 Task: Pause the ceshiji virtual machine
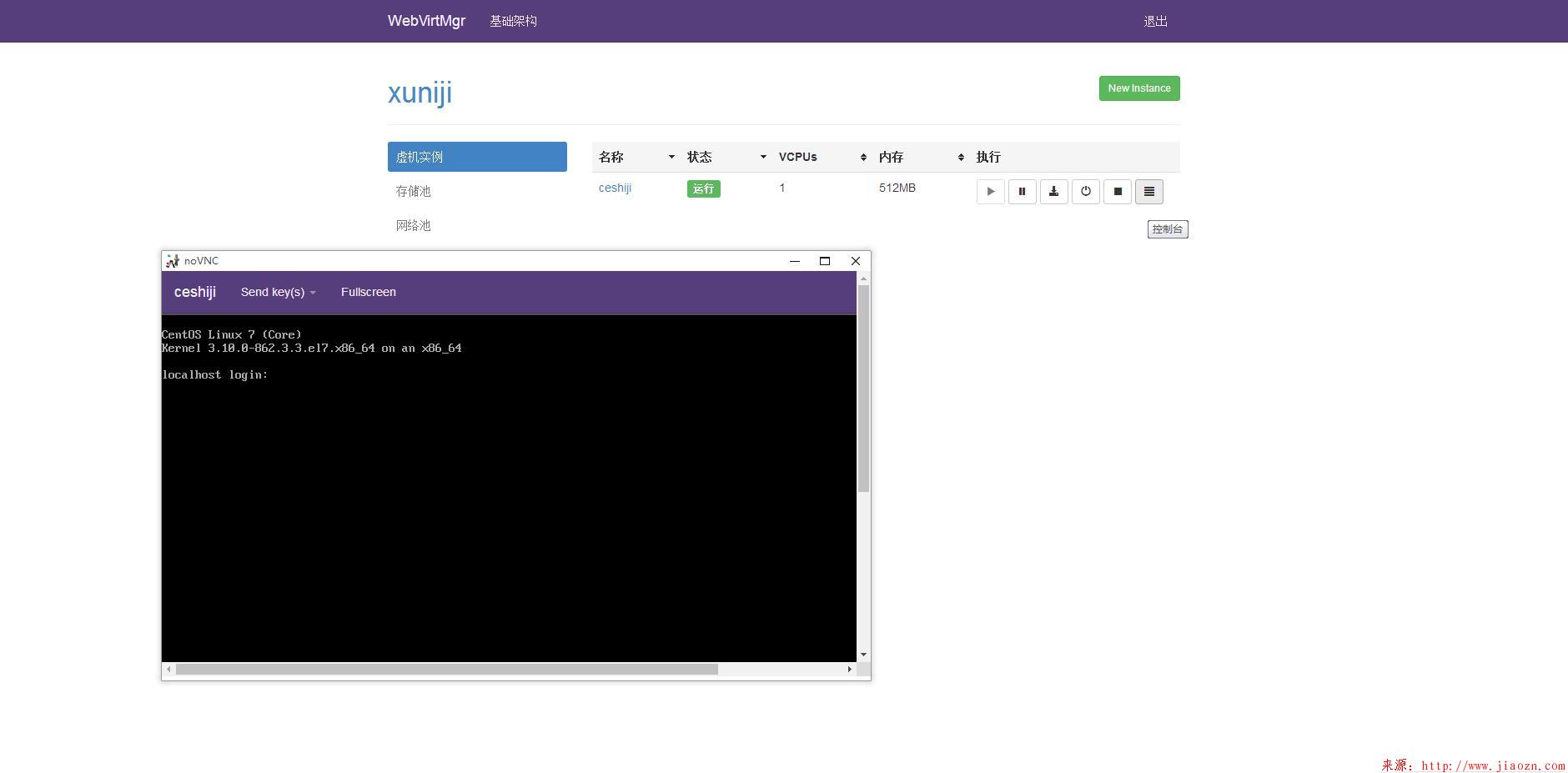(1022, 192)
